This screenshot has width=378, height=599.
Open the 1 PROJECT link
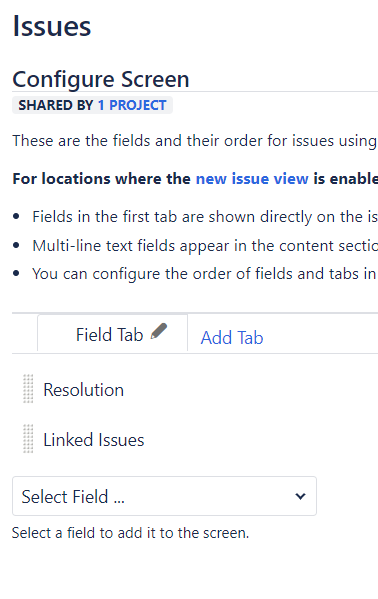tap(132, 105)
